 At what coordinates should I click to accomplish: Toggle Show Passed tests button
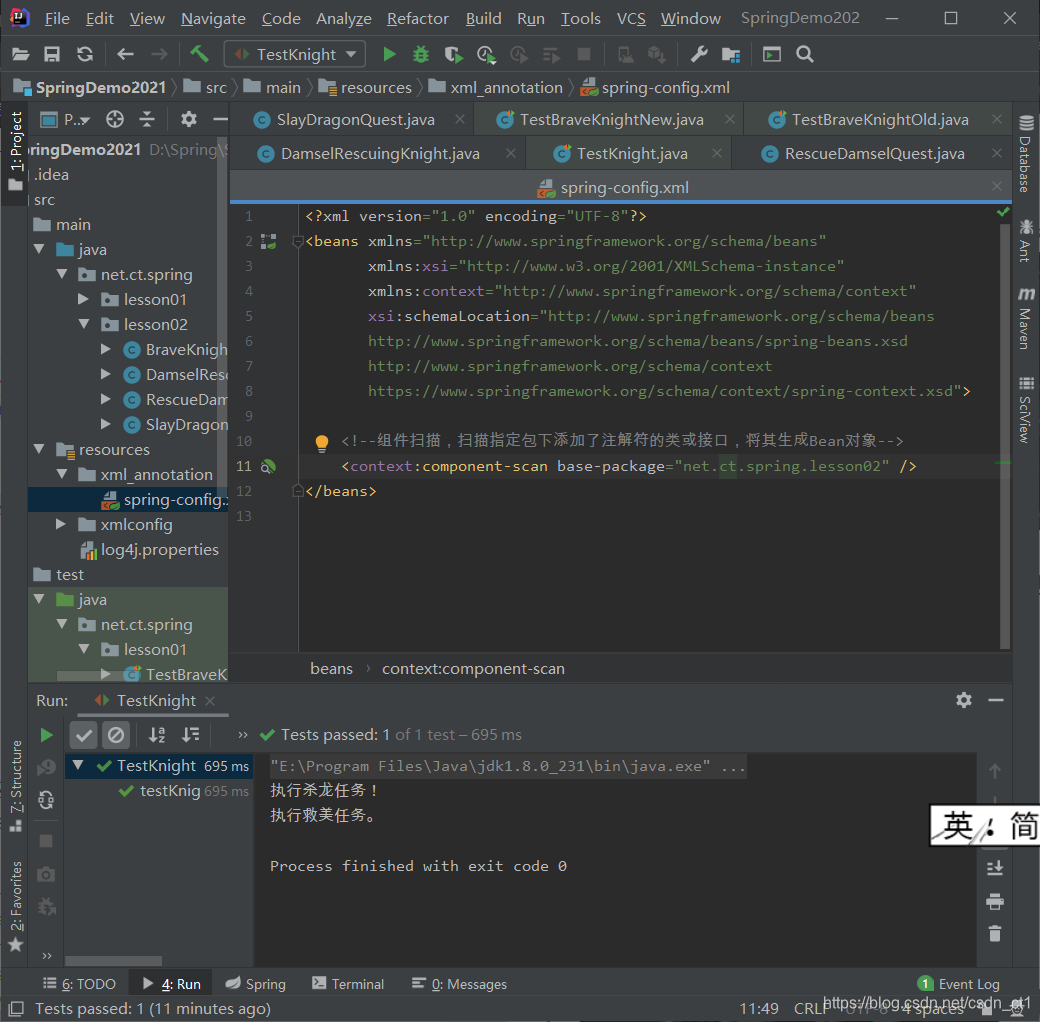coord(84,735)
